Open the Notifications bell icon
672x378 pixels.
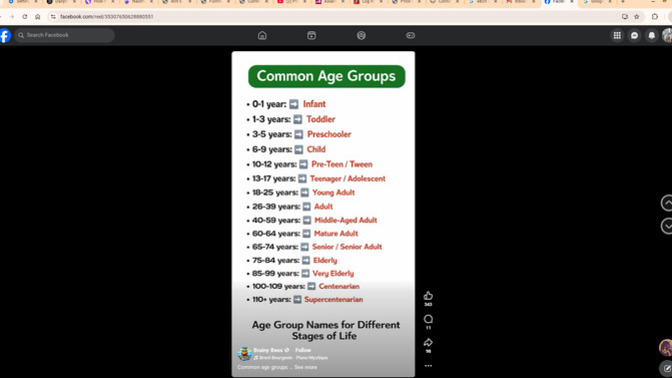point(652,36)
